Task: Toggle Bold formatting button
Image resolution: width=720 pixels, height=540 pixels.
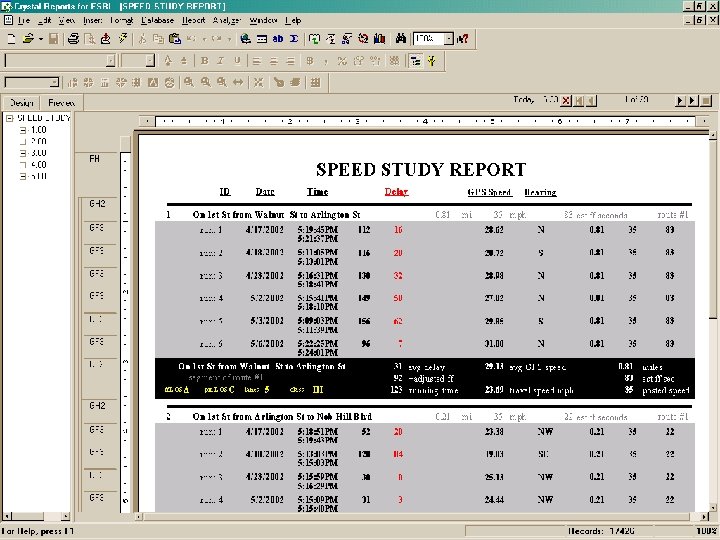Action: coord(204,61)
